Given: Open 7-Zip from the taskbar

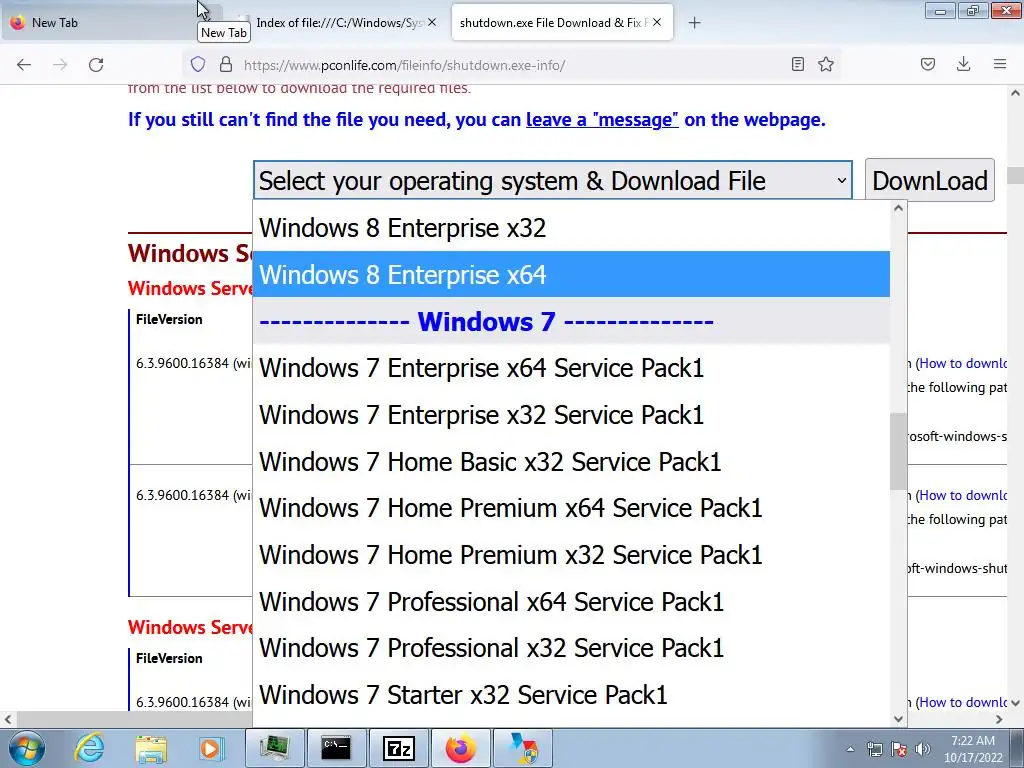Looking at the screenshot, I should [x=398, y=748].
